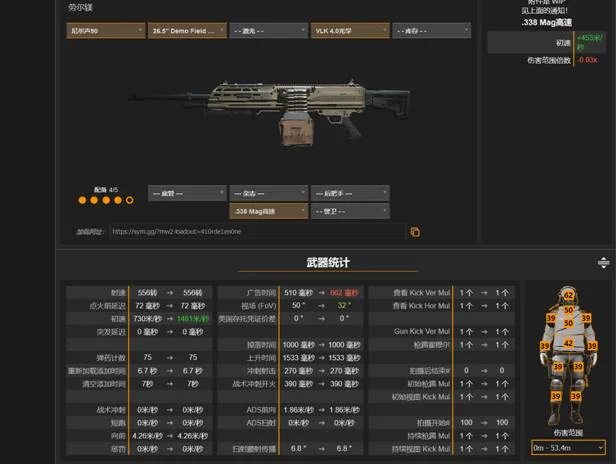Expand the -- 警卫 -- guard dropdown

pos(350,211)
